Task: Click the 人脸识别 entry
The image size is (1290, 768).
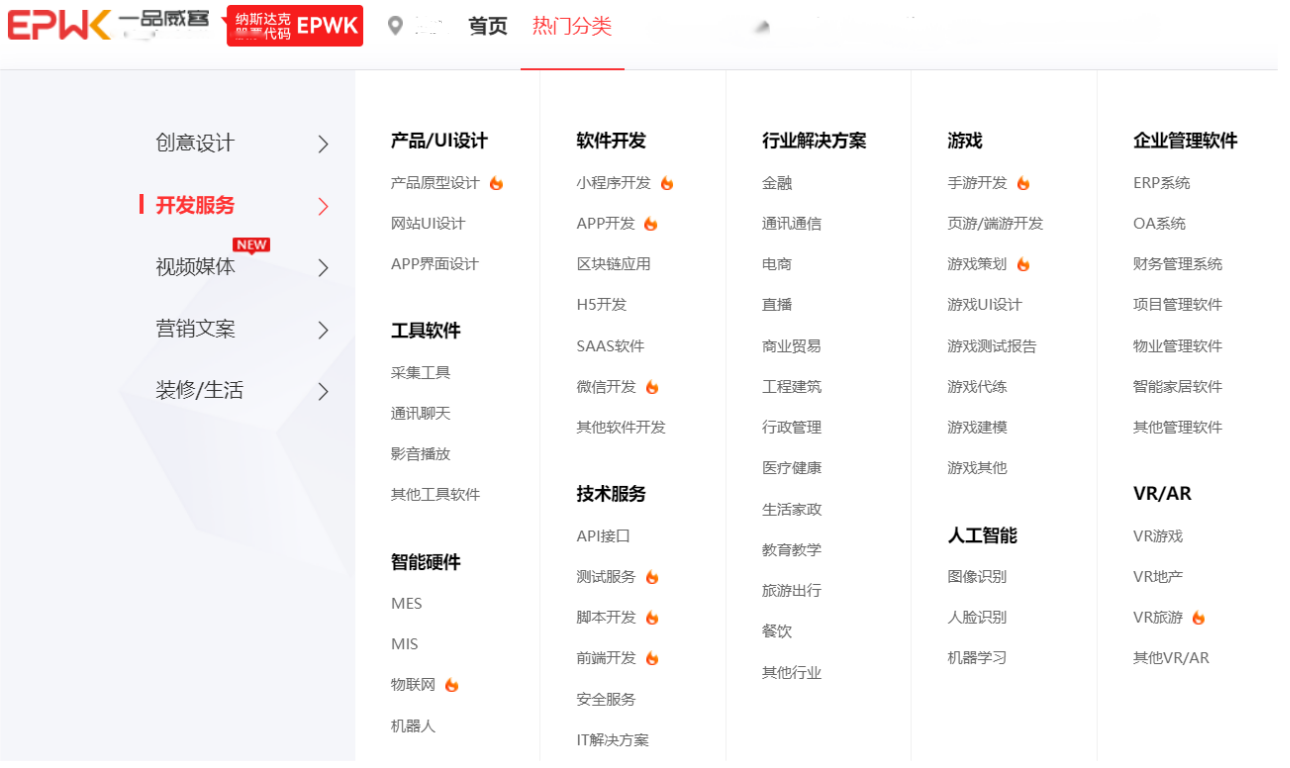Action: coord(978,618)
